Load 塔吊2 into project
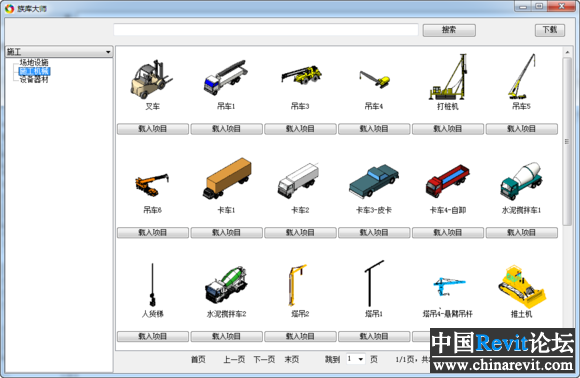Image resolution: width=580 pixels, height=378 pixels. [x=300, y=337]
